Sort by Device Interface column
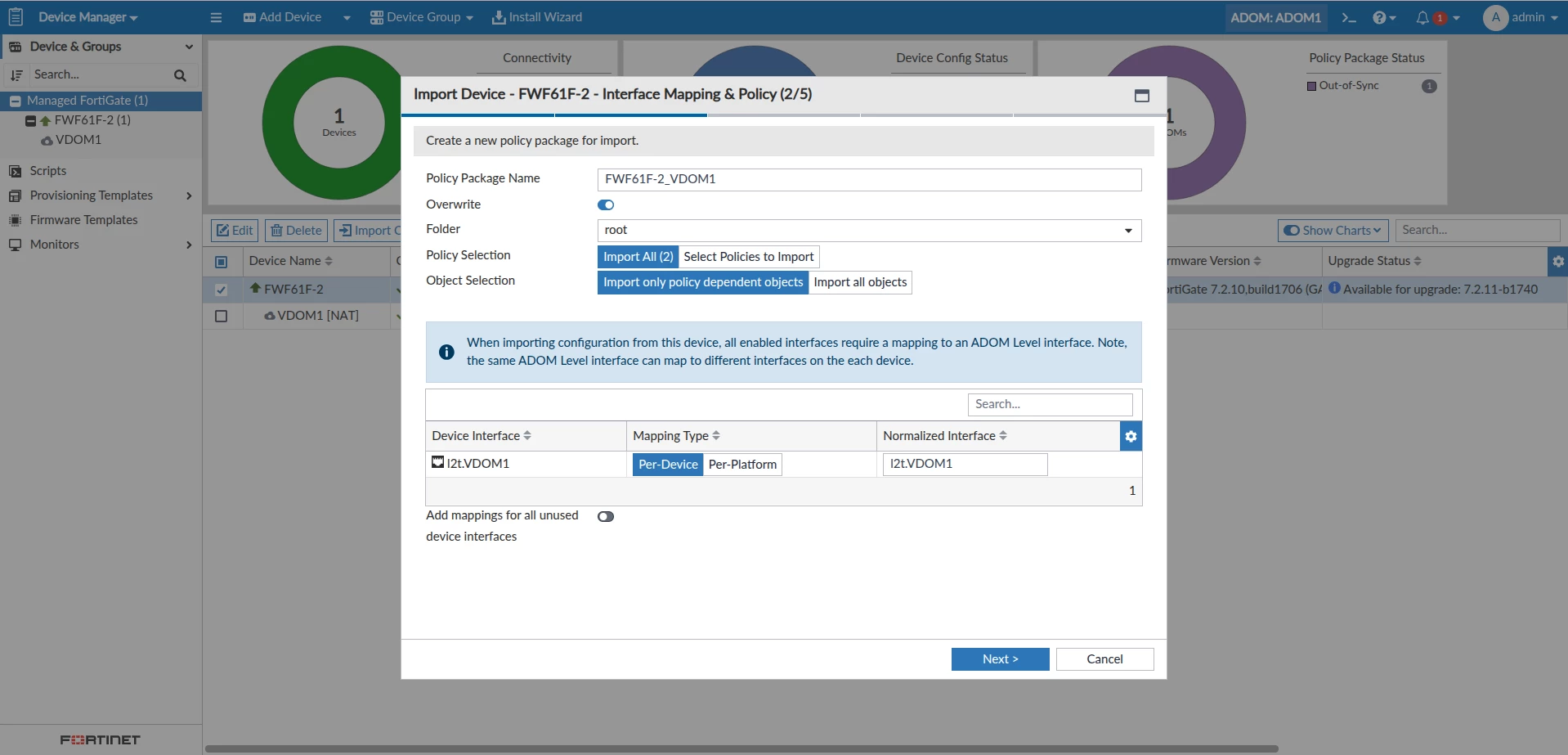 pos(527,436)
